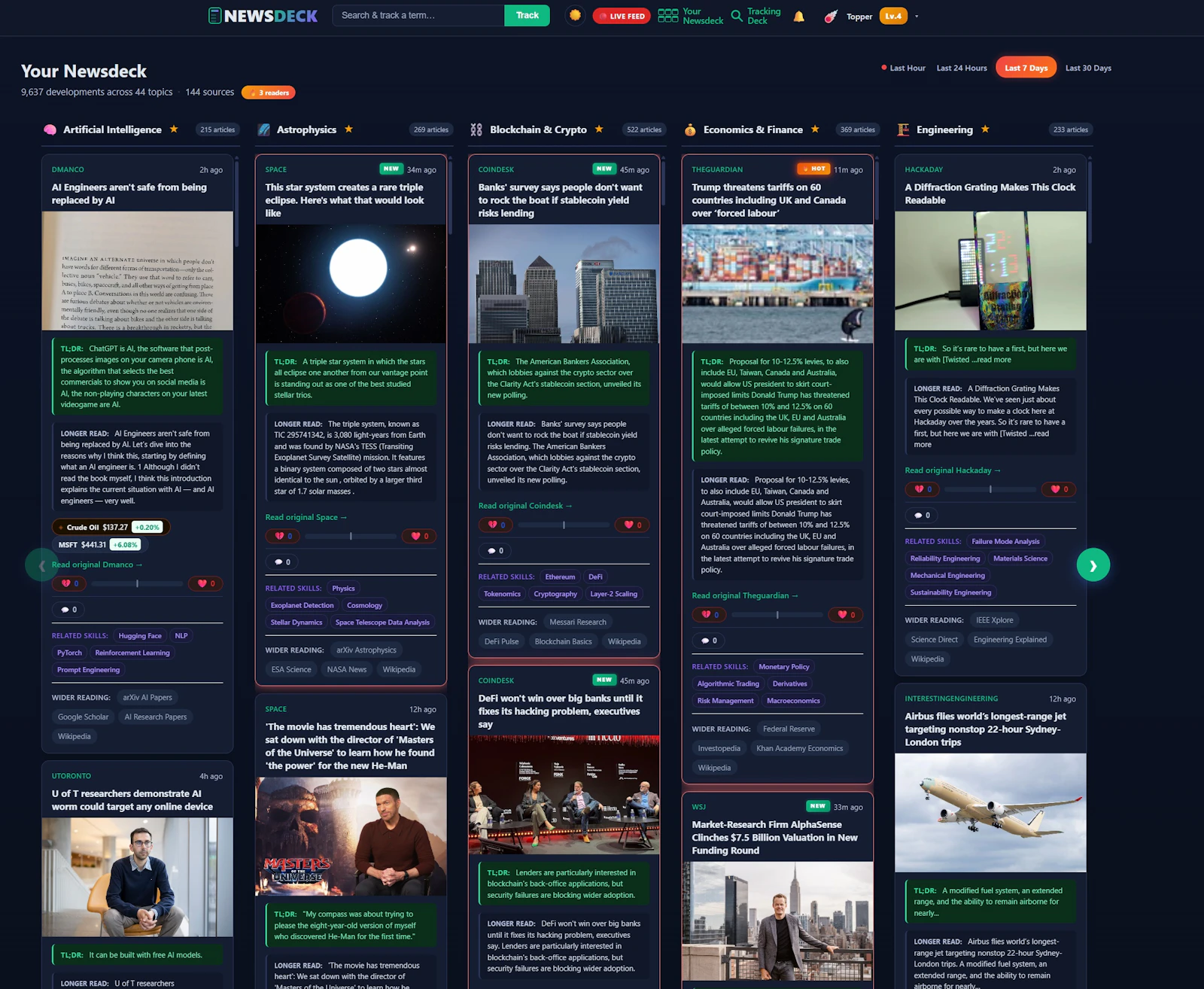Select the Hugging Face skill tag

[140, 636]
